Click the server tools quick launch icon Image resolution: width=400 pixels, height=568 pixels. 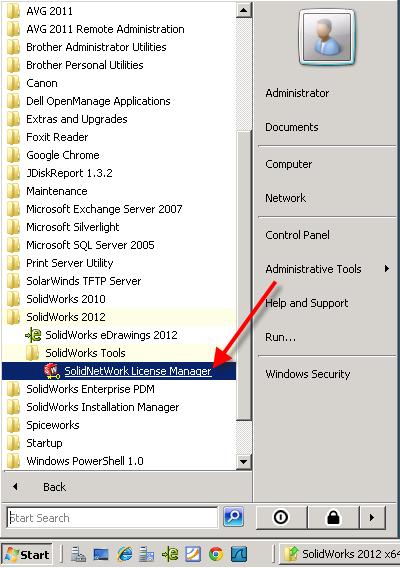[147, 554]
